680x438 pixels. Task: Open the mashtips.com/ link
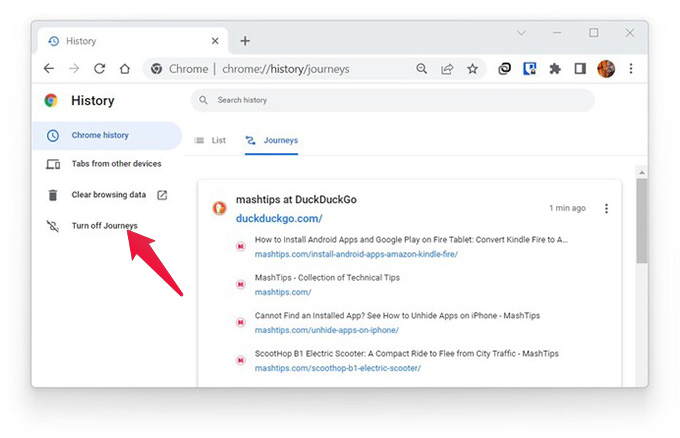click(x=283, y=292)
